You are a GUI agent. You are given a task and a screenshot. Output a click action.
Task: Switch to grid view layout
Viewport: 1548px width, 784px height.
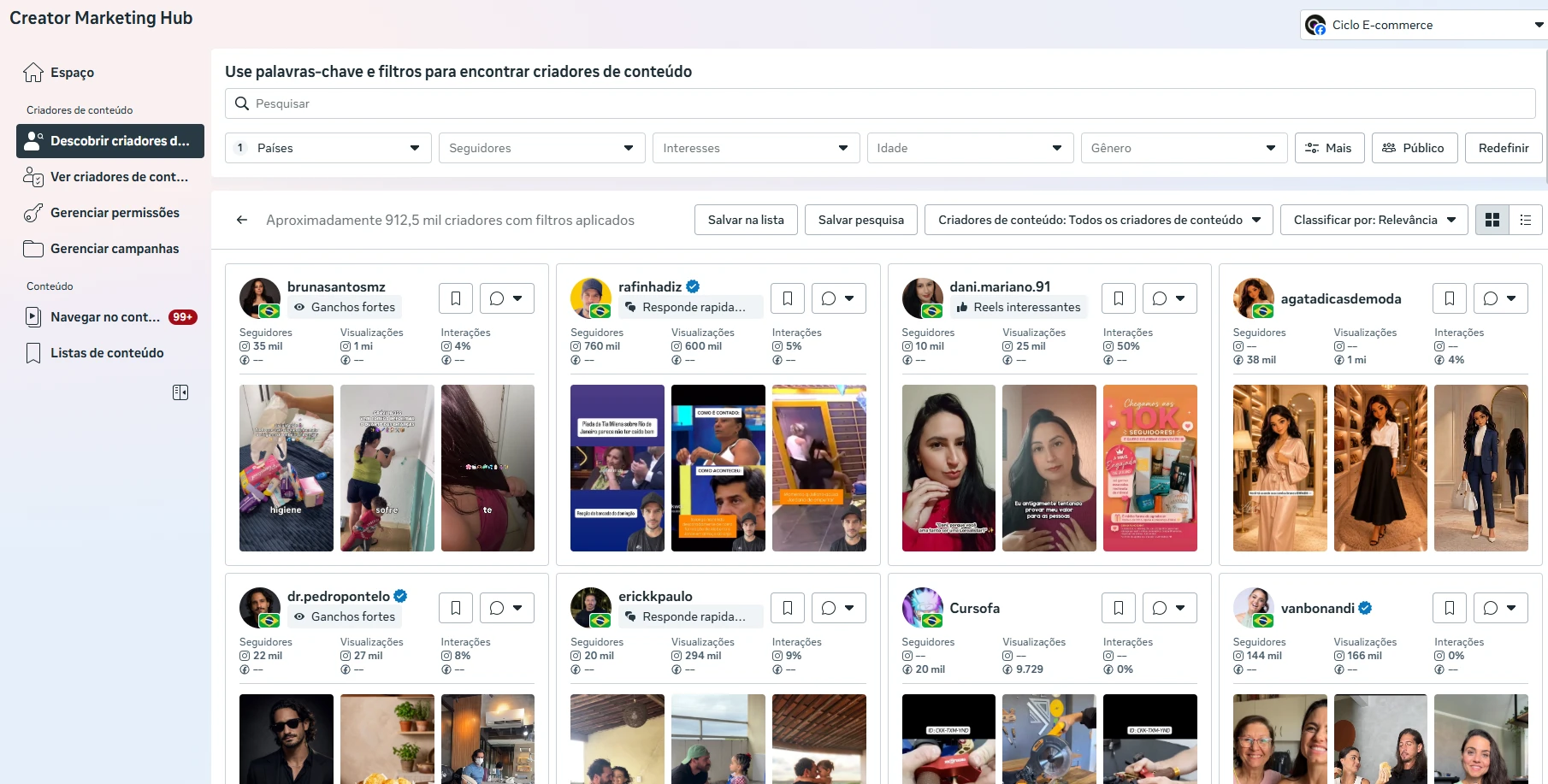pos(1492,220)
